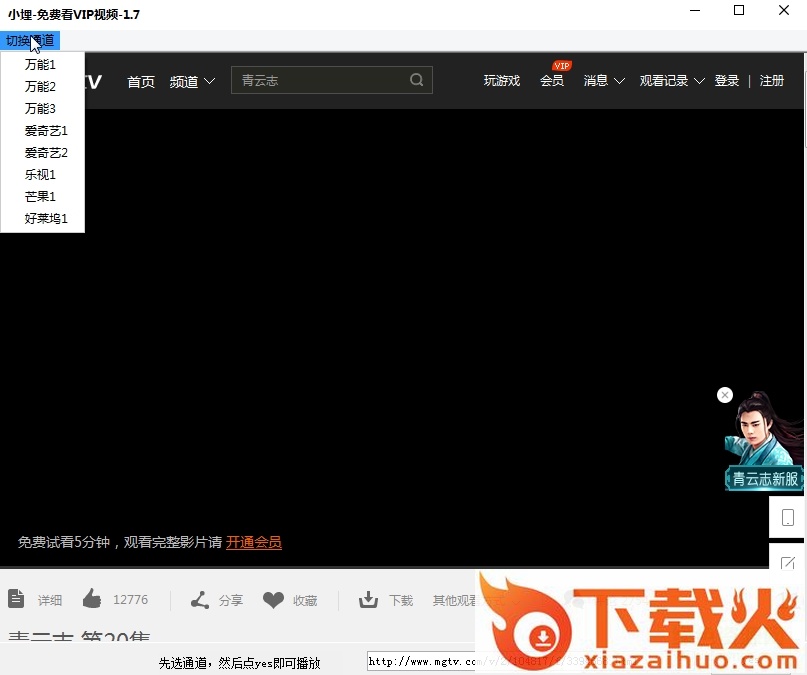Open the 详细 details document icon
Viewport: 807px width, 675px height.
click(x=16, y=599)
